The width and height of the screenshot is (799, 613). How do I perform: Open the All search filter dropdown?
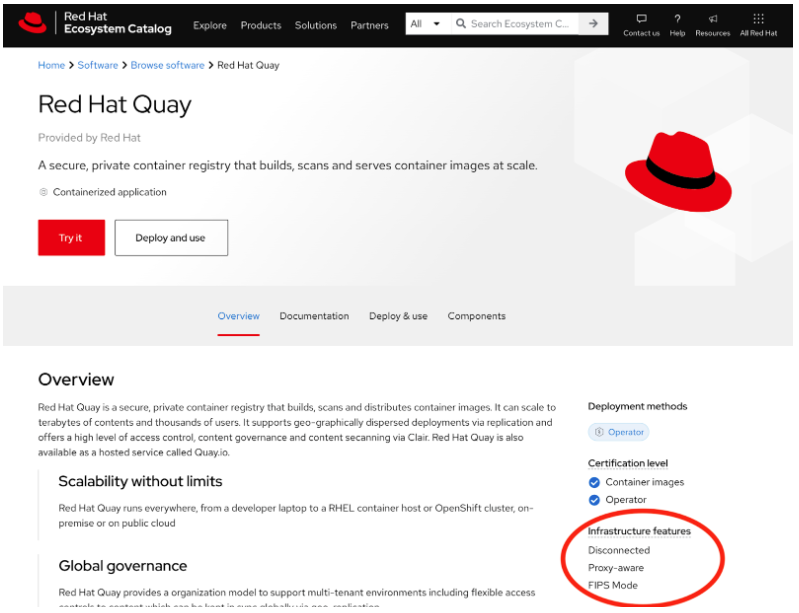427,23
